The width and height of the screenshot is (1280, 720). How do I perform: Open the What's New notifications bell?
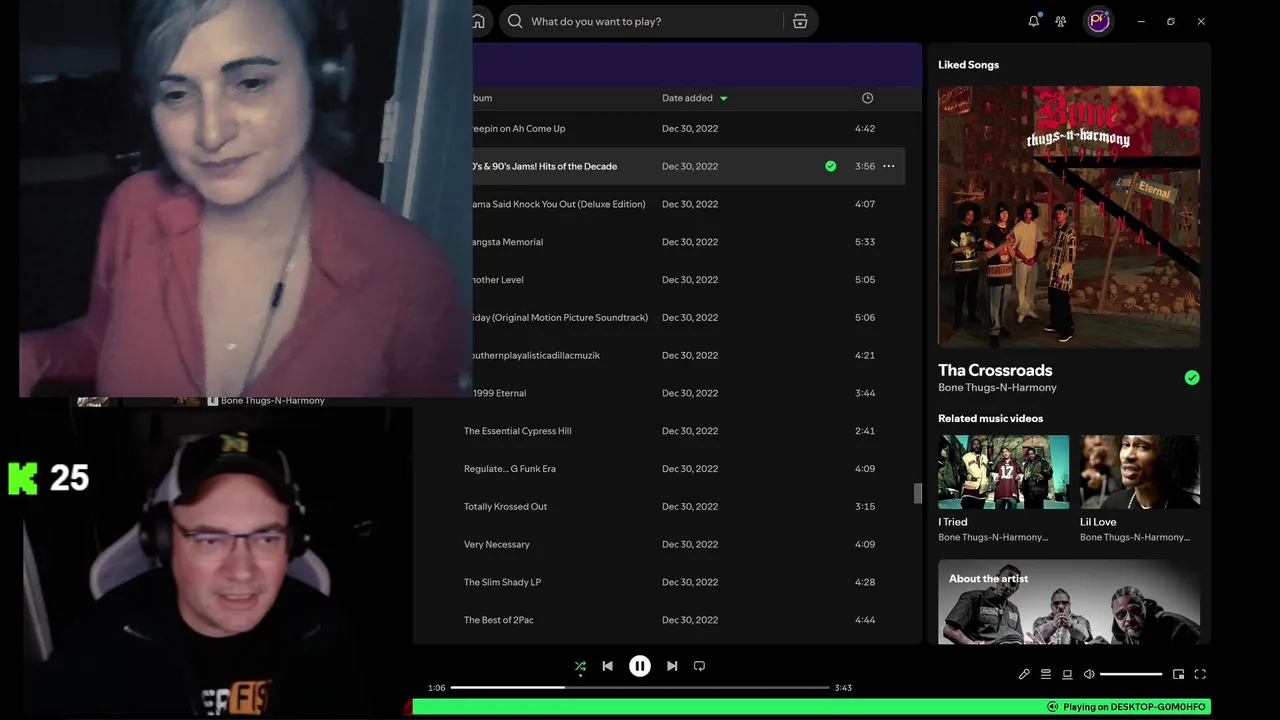1034,21
